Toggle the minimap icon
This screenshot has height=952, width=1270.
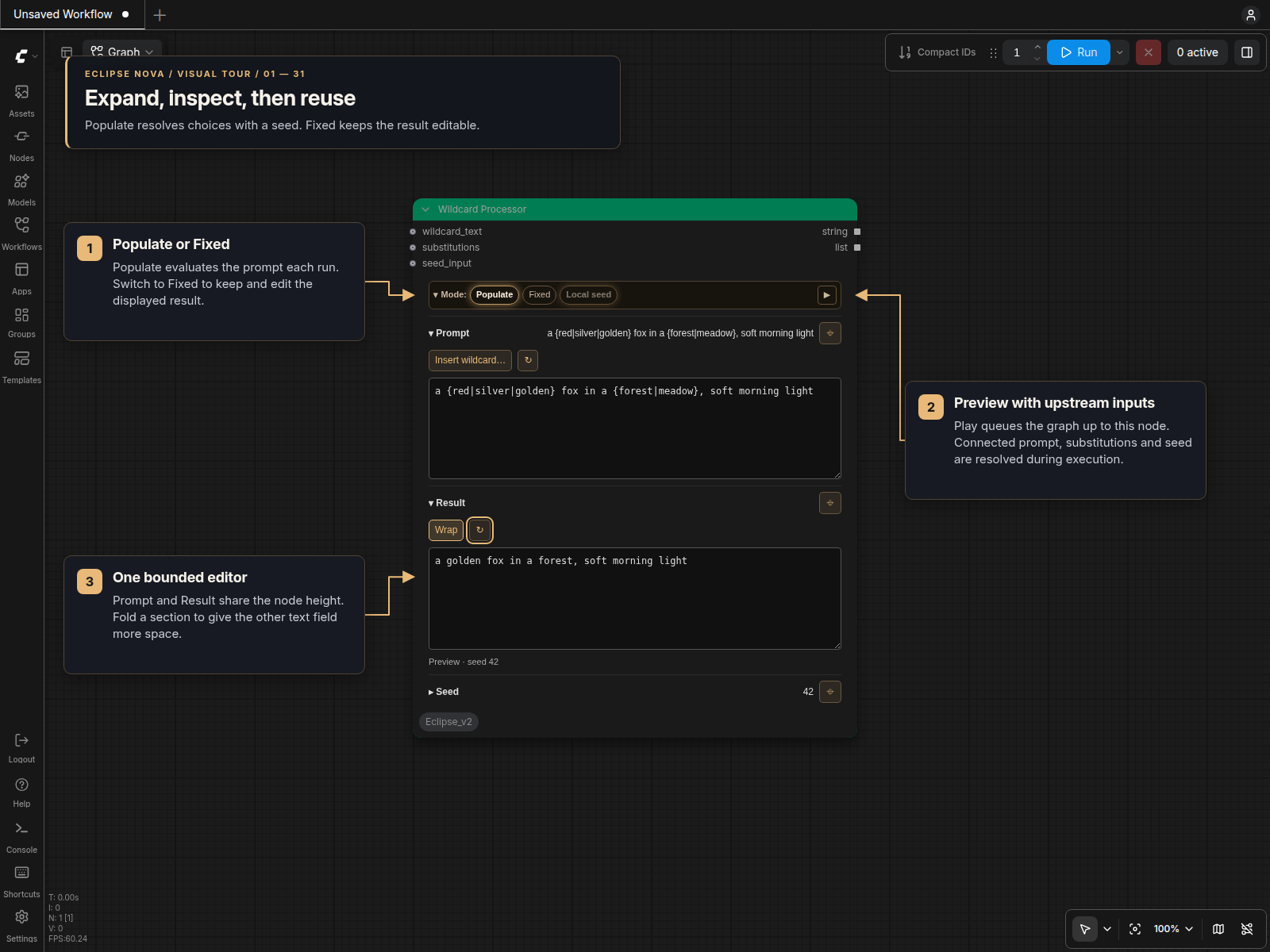[x=1218, y=929]
